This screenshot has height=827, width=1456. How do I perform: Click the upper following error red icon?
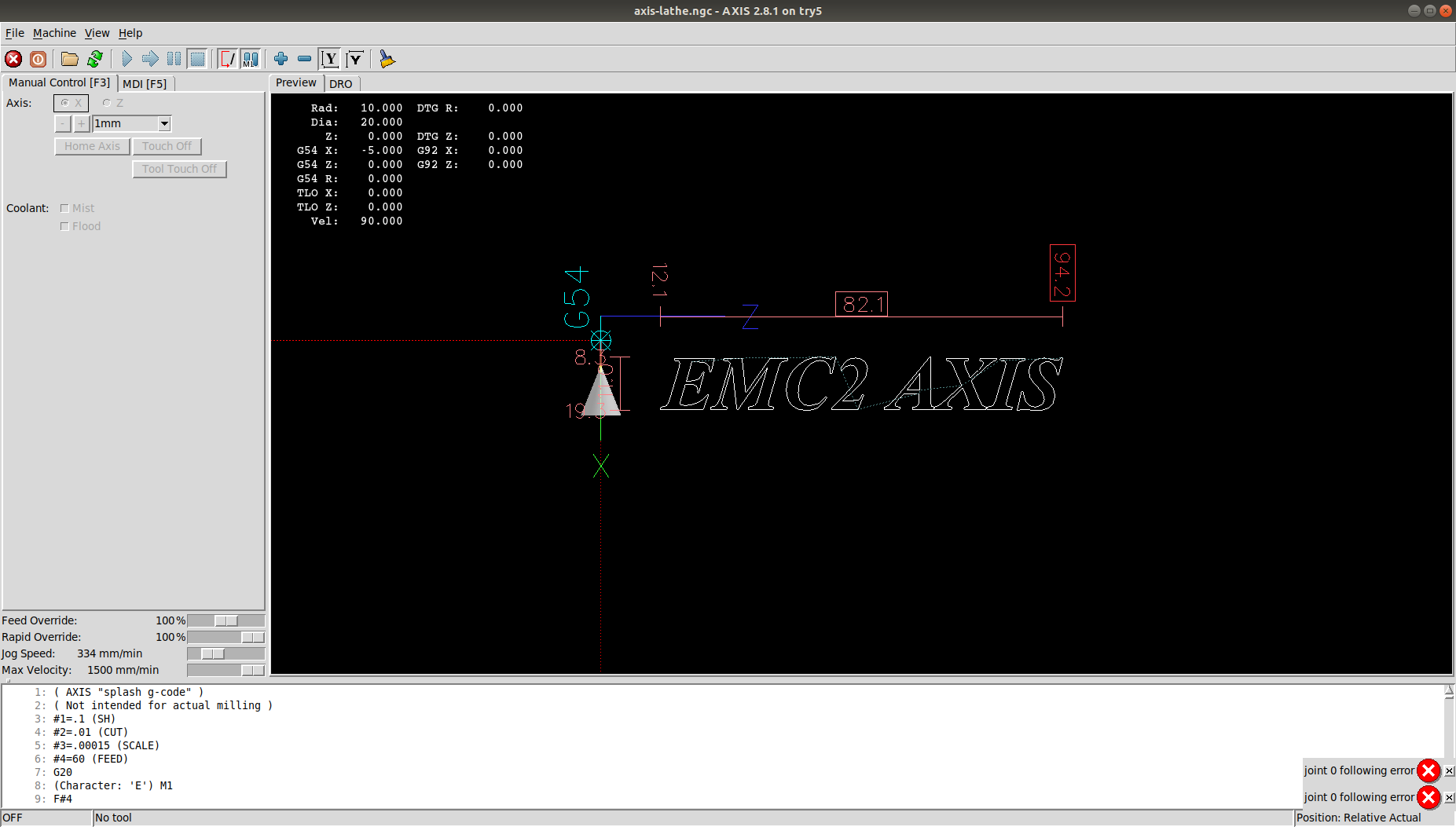(1428, 770)
